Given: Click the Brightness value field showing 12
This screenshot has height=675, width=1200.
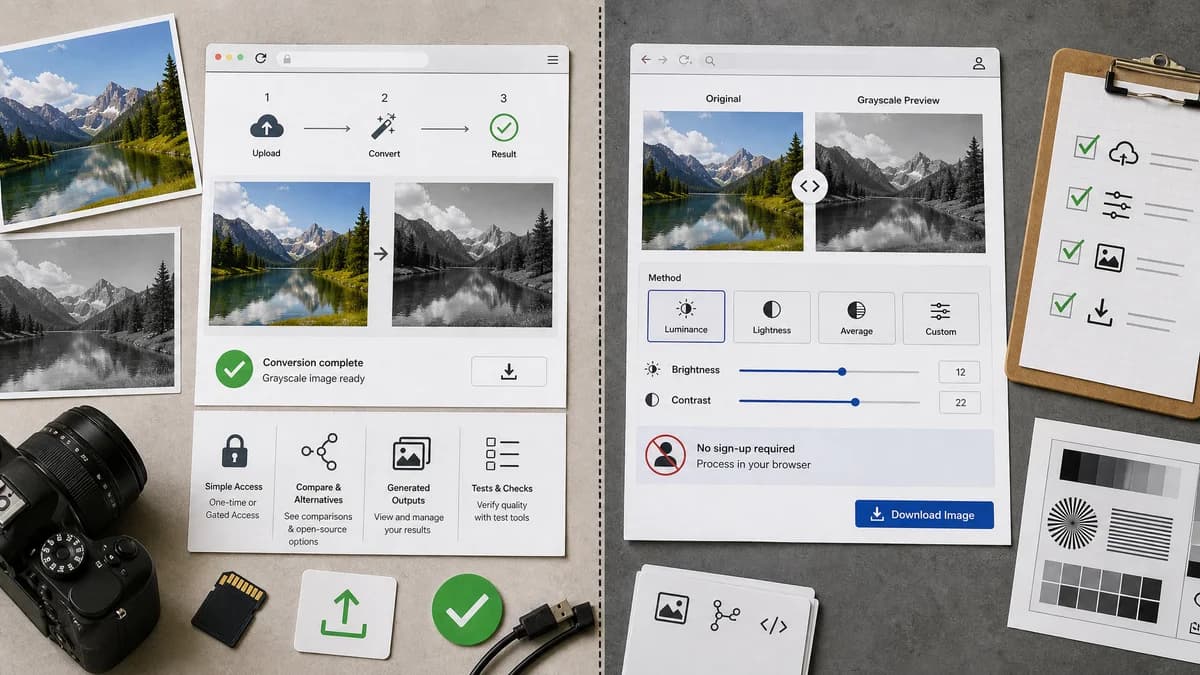Looking at the screenshot, I should pos(960,372).
